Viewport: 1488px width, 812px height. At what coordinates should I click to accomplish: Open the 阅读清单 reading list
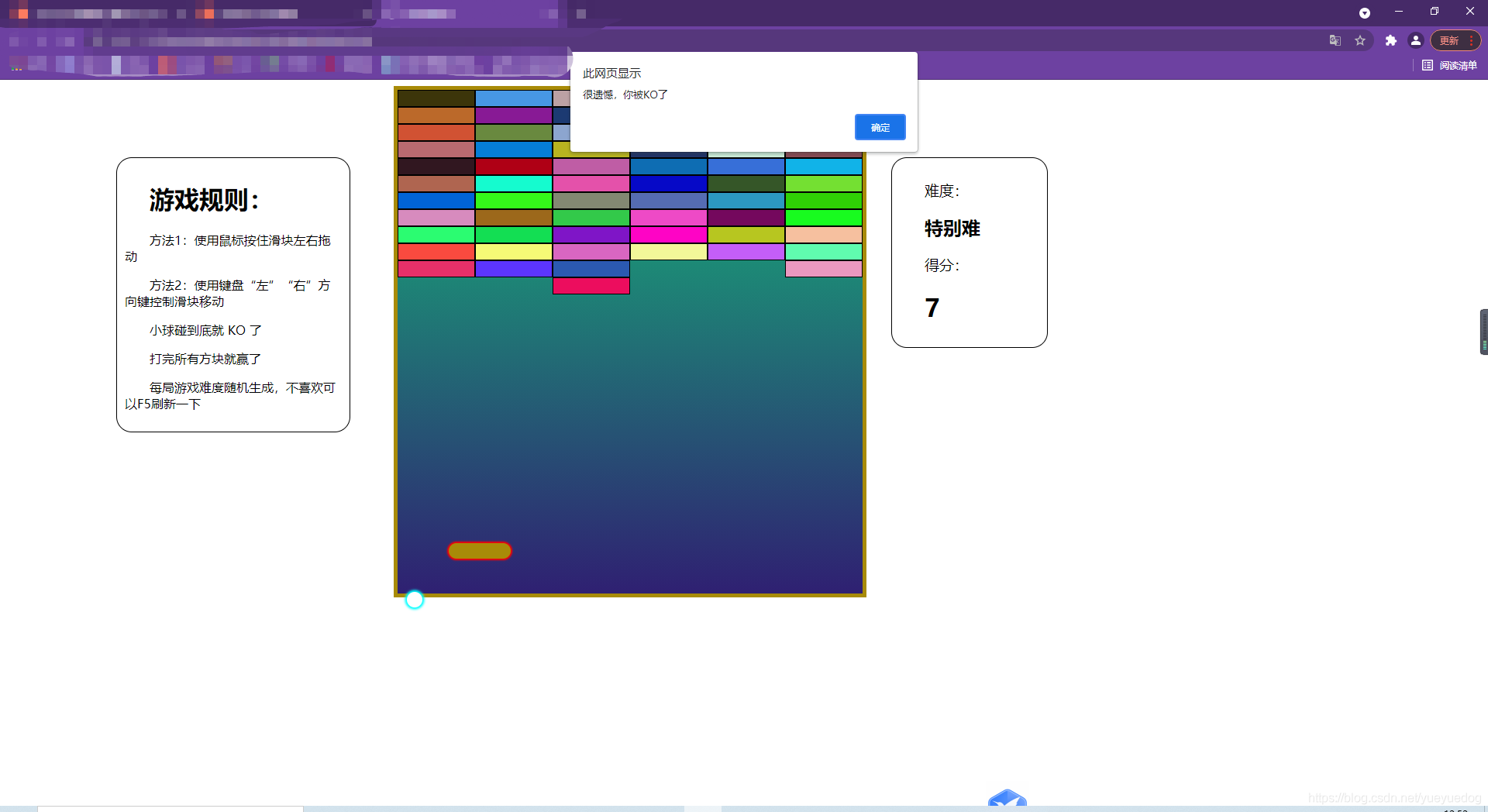[1450, 65]
